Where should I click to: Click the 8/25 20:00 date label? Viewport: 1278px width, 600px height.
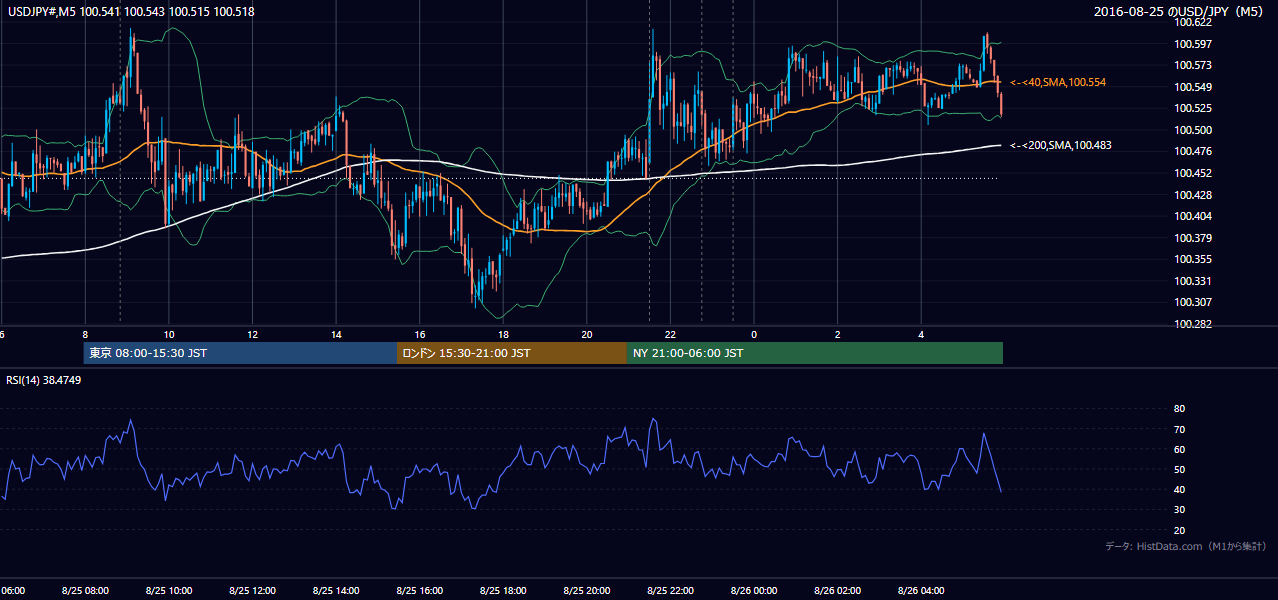coord(587,591)
